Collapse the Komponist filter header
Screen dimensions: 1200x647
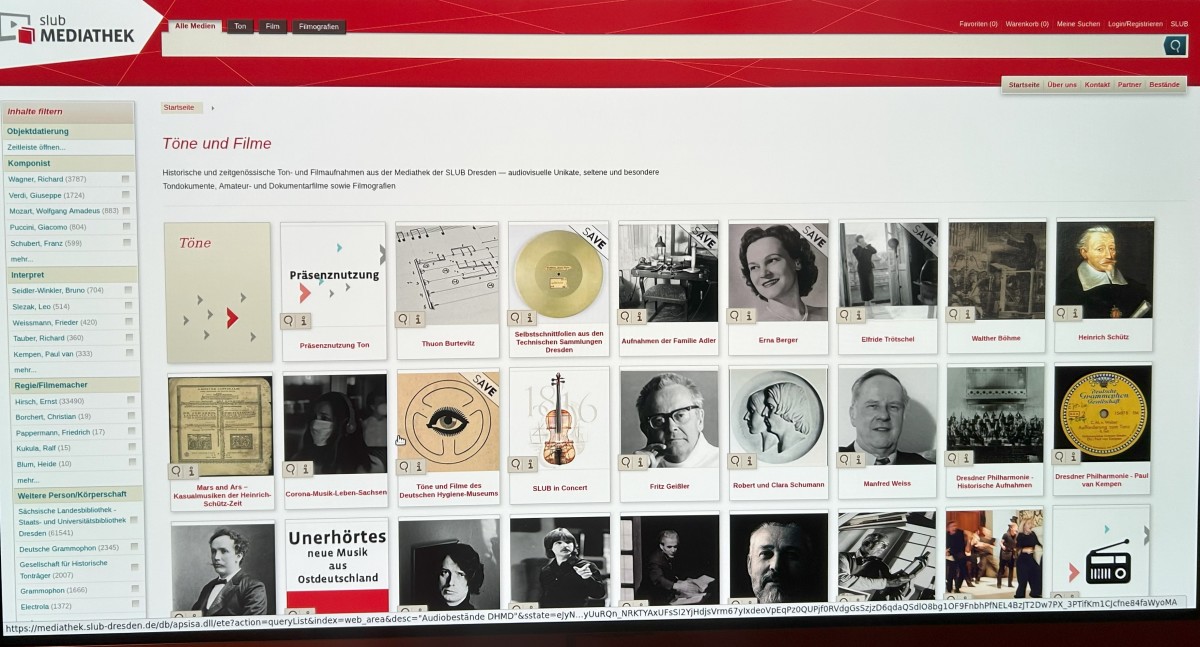pos(70,163)
